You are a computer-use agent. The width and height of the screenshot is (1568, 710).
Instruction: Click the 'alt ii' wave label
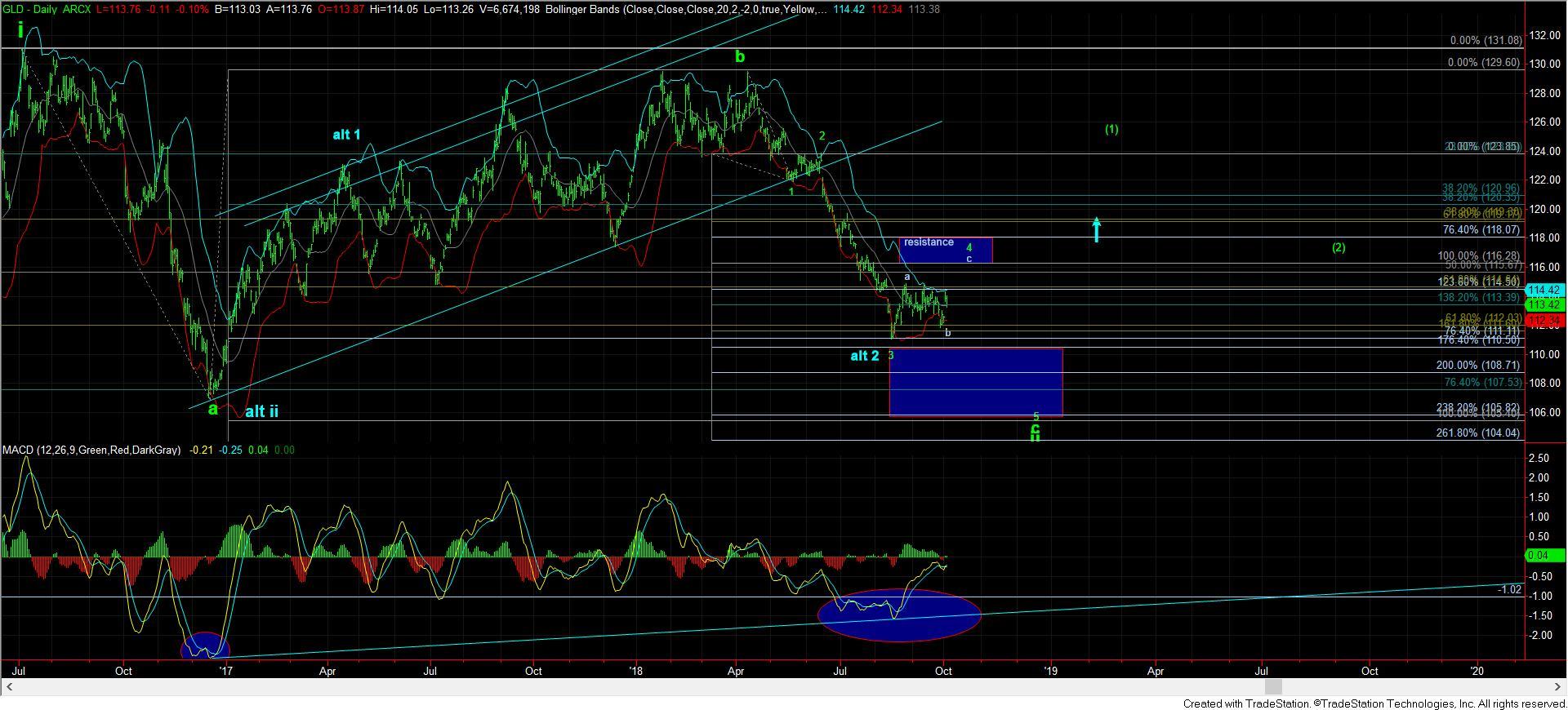(x=261, y=412)
